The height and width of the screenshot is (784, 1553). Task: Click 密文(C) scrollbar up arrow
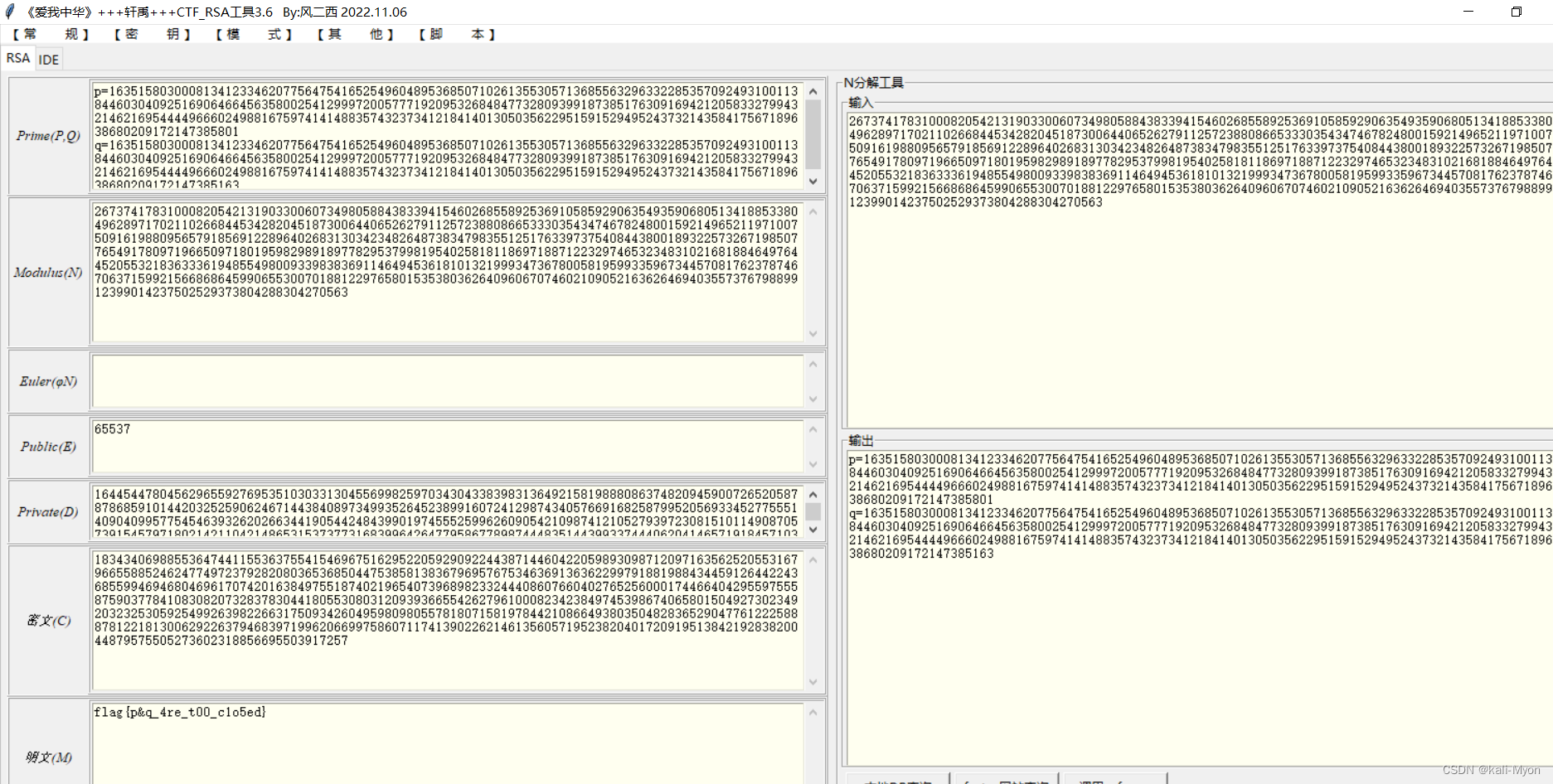tap(813, 559)
